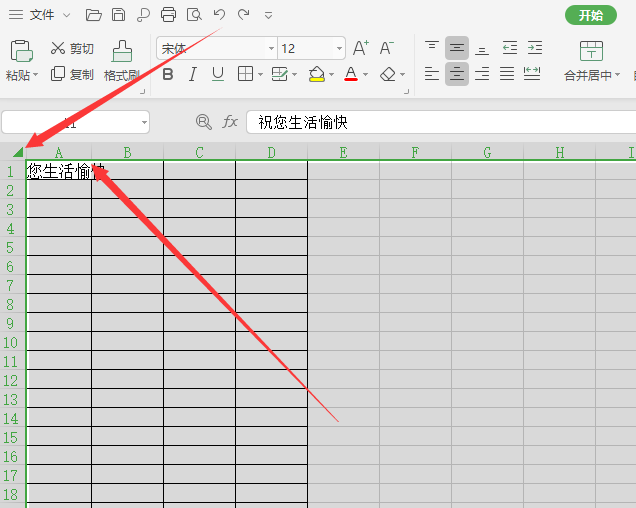636x508 pixels.
Task: Select column G header
Action: (487, 153)
